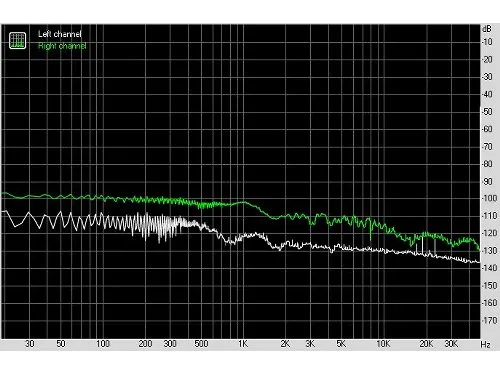The height and width of the screenshot is (375, 500).
Task: Click the "1K" frequency label
Action: 243,344
